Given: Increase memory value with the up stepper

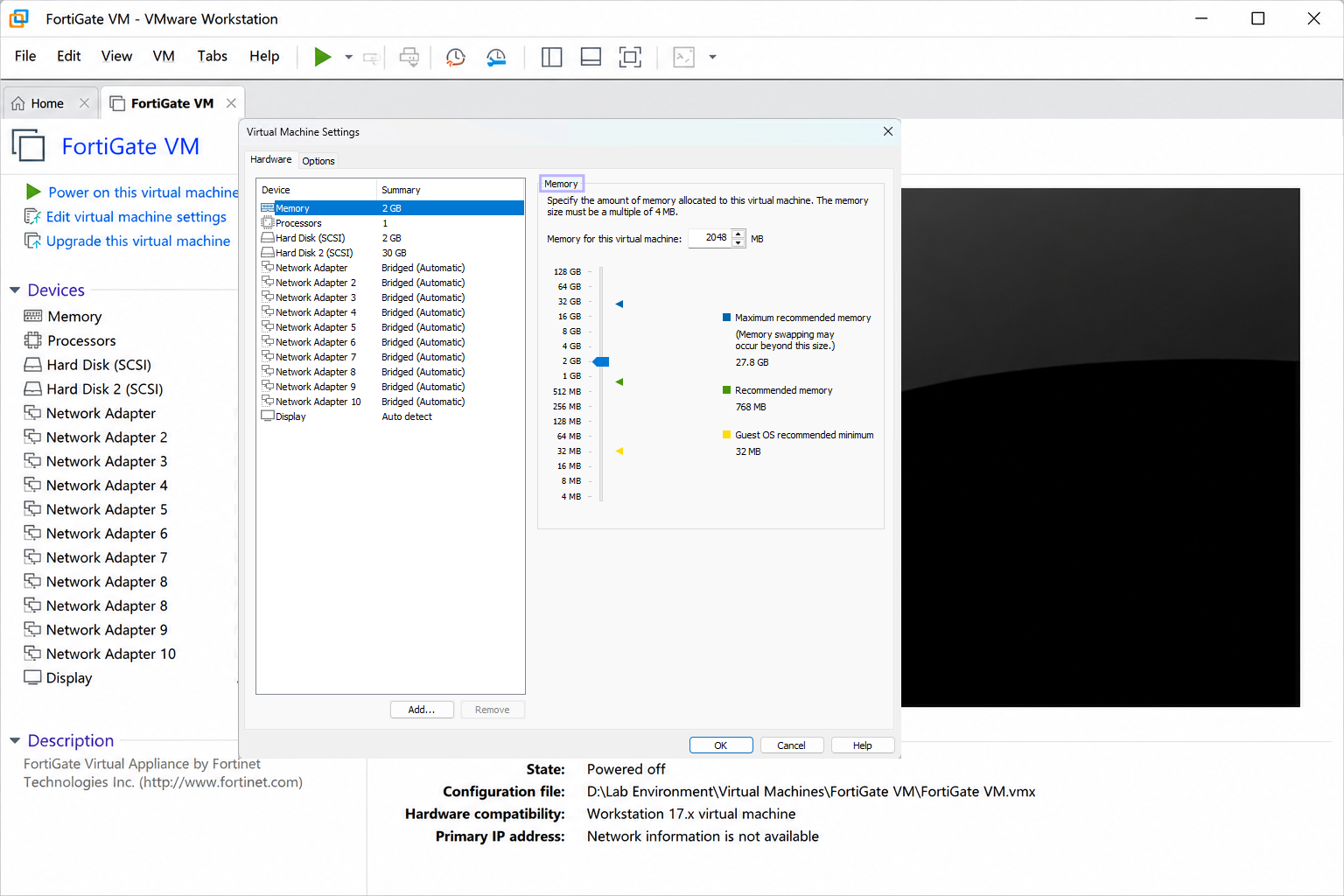Looking at the screenshot, I should click(x=738, y=234).
